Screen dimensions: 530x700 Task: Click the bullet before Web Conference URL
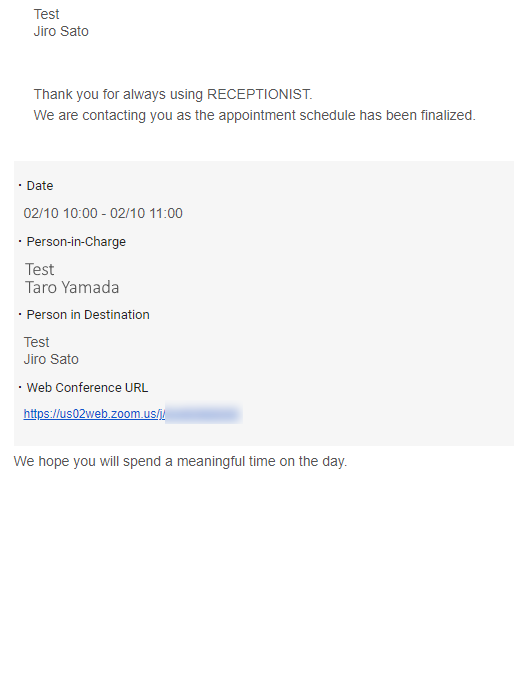tap(20, 387)
